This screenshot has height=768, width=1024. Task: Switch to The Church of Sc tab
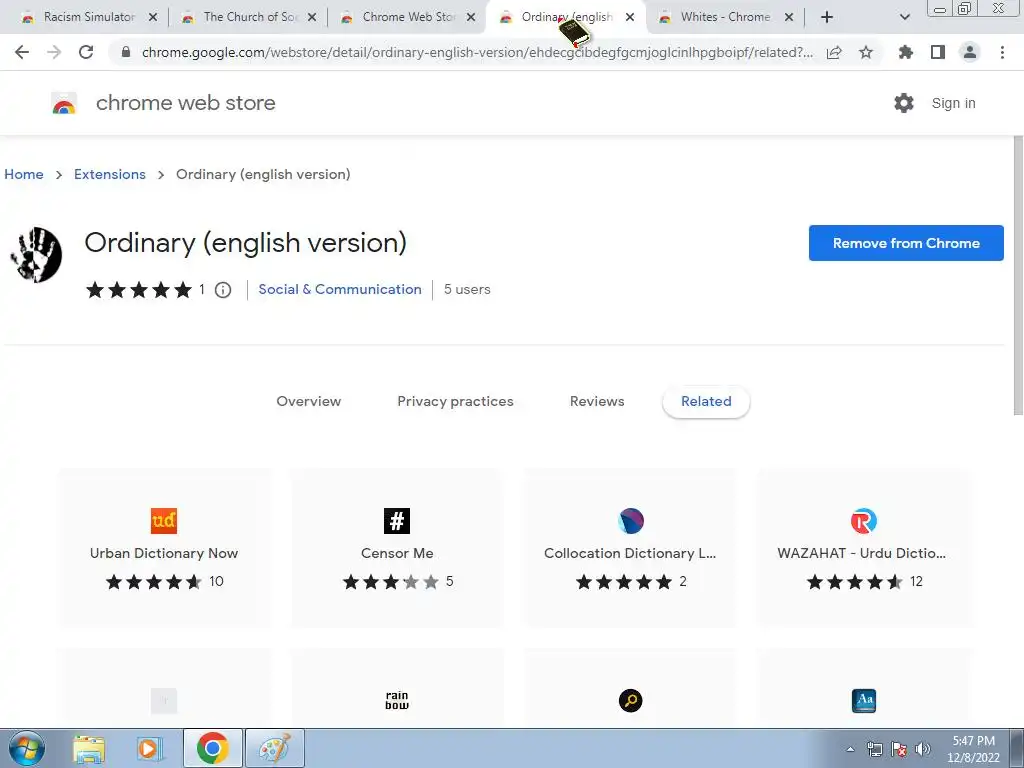[x=250, y=17]
